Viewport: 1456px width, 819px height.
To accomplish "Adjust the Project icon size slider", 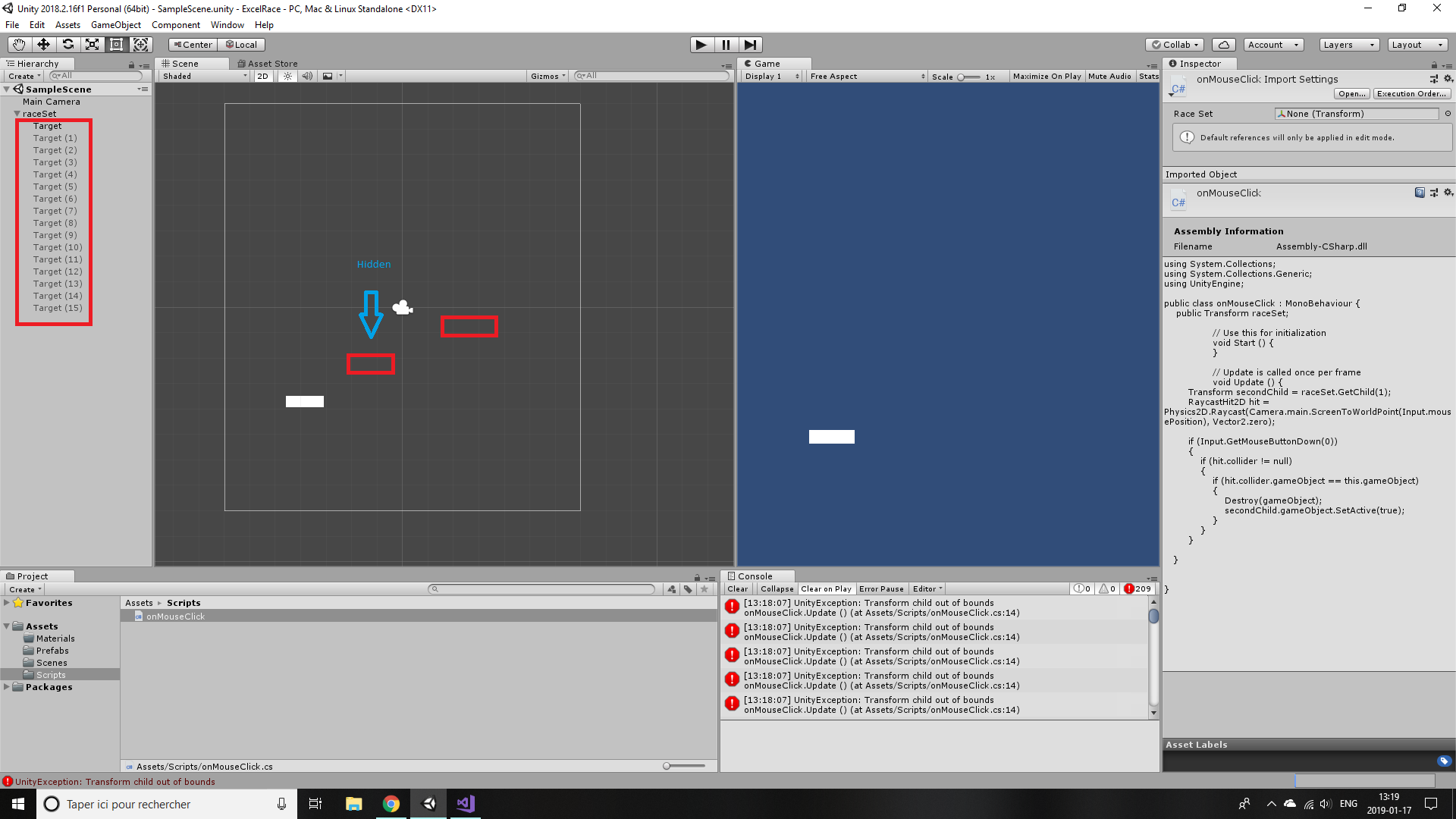I will pos(684,766).
